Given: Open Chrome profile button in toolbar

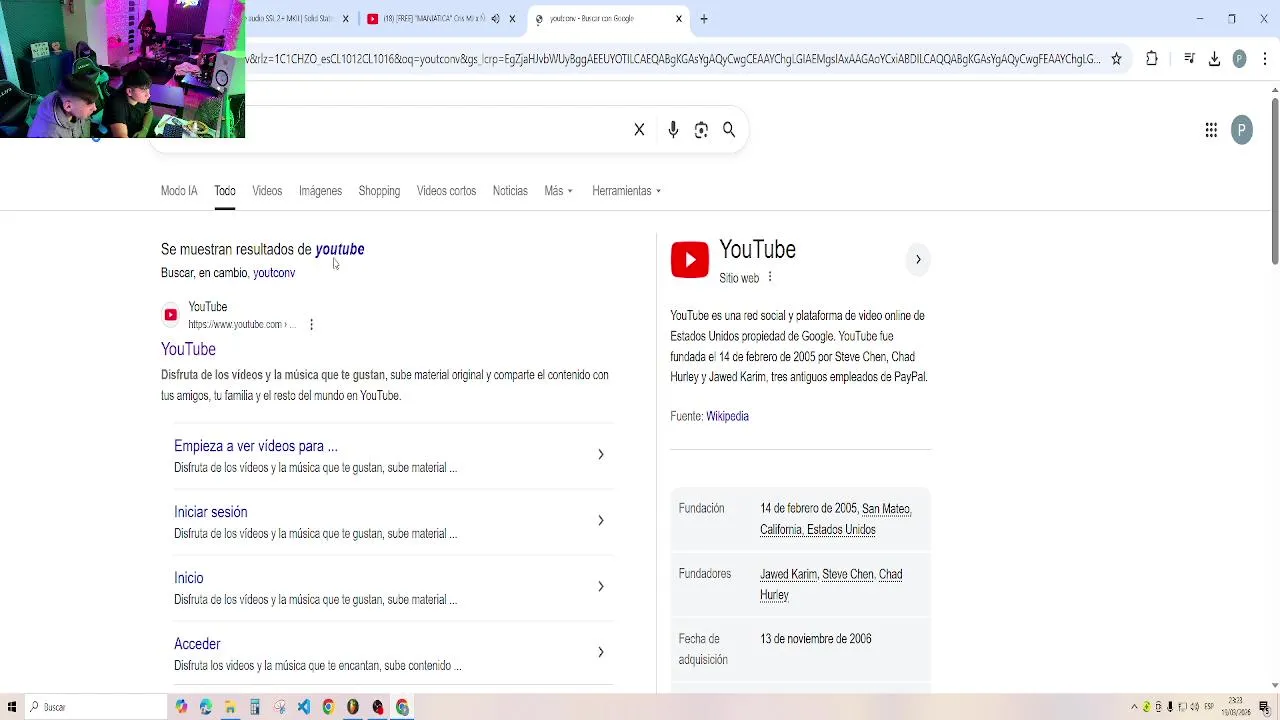Looking at the screenshot, I should pos(1240,59).
